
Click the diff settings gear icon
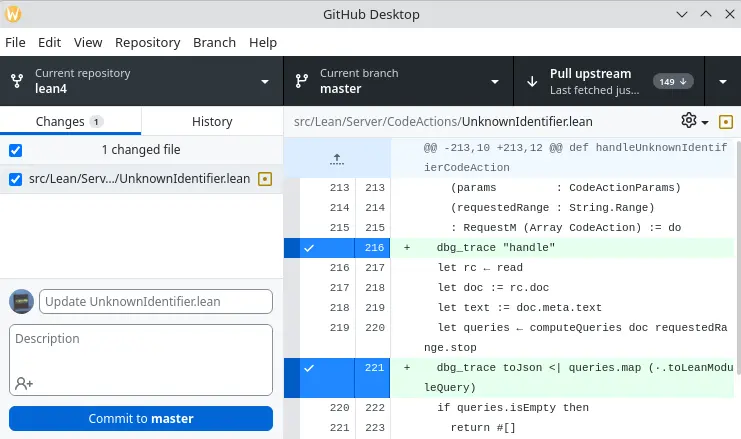[x=689, y=121]
